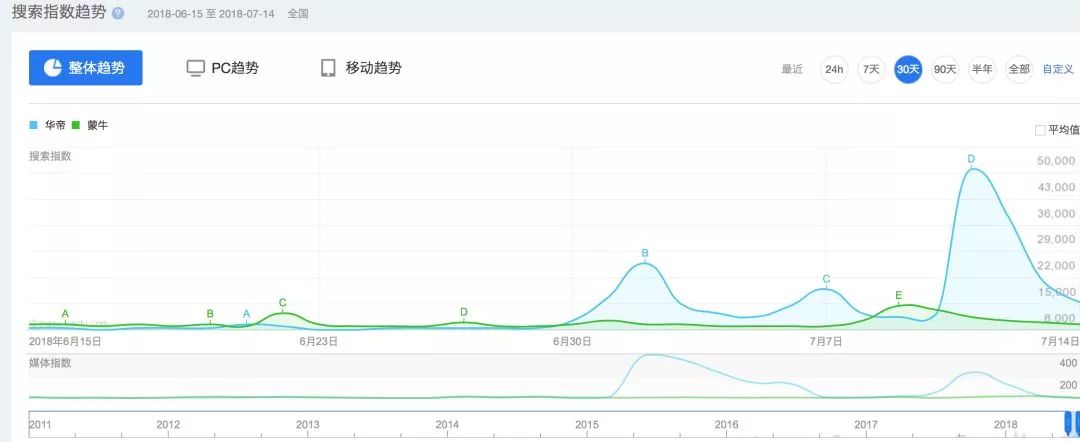The image size is (1080, 442).
Task: Select the 整体趋势 overall trend tab
Action: pyautogui.click(x=85, y=67)
